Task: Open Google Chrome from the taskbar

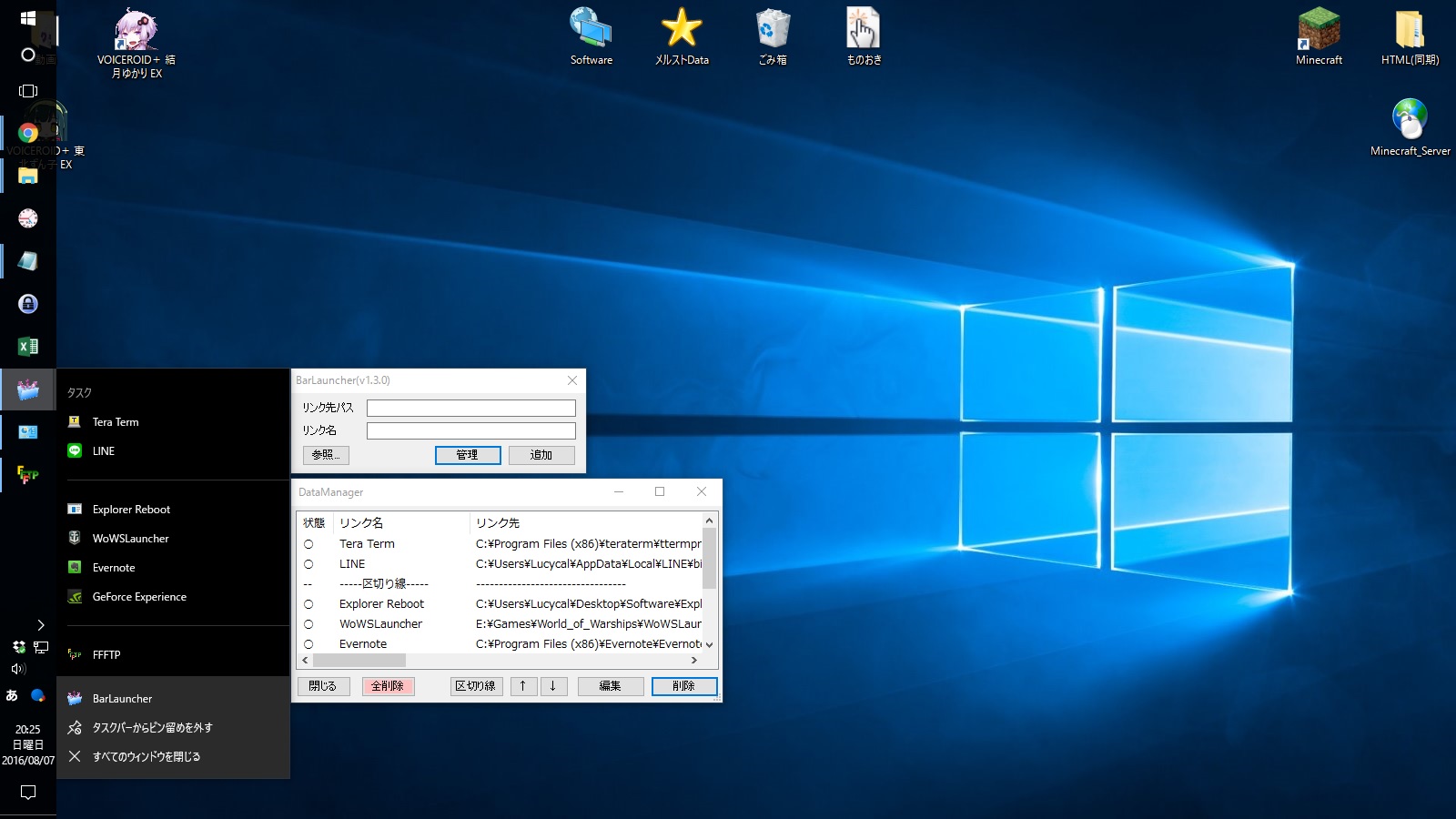Action: (28, 133)
